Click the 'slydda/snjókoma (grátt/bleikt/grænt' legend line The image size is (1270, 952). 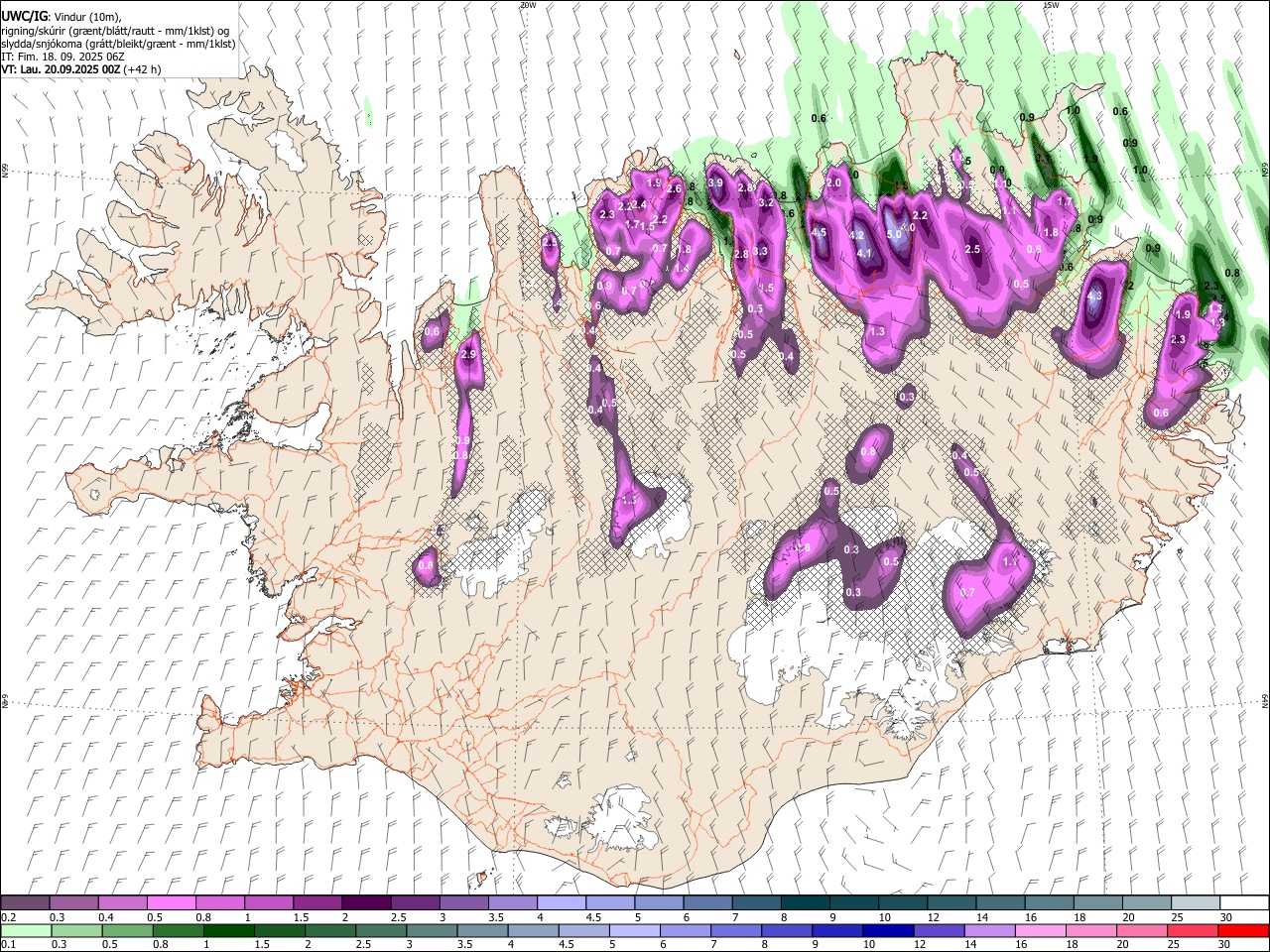point(118,44)
